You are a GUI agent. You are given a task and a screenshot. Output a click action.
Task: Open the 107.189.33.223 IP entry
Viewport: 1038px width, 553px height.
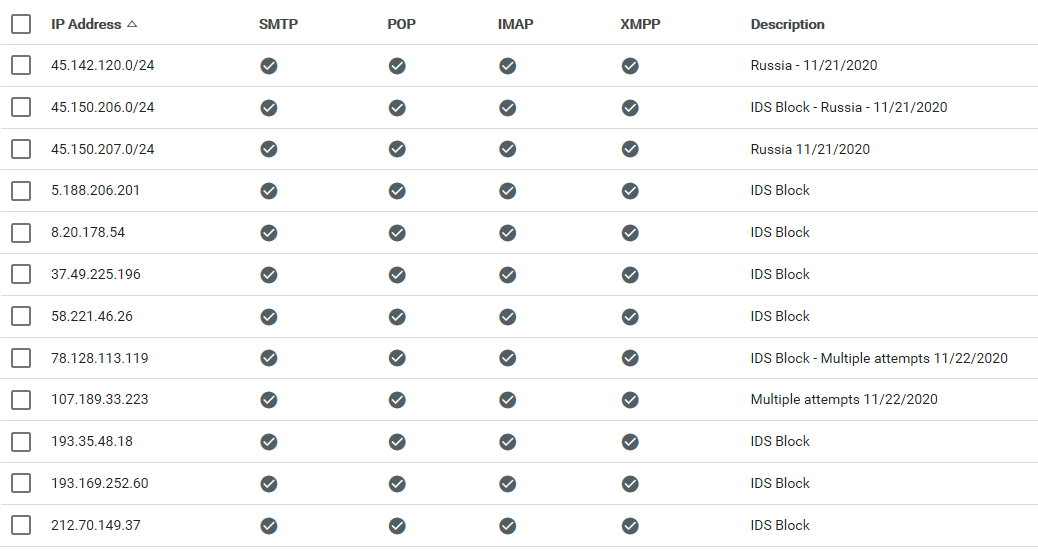tap(100, 400)
